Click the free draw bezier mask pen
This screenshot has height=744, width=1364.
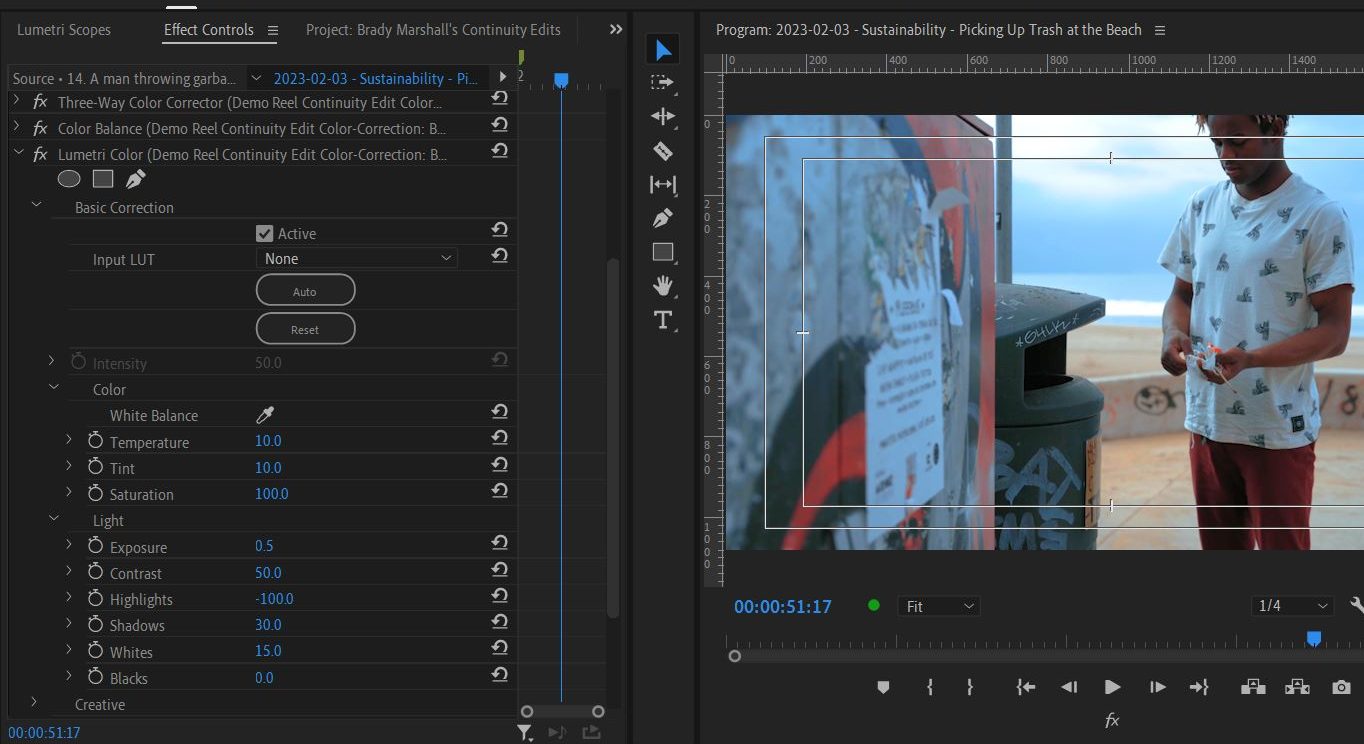click(135, 179)
